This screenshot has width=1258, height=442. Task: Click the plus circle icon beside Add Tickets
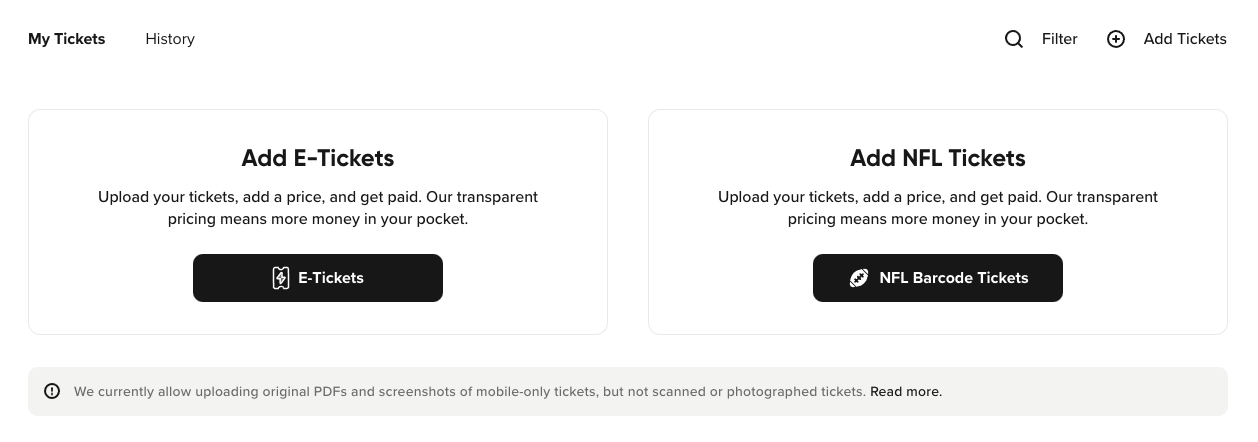(x=1116, y=39)
